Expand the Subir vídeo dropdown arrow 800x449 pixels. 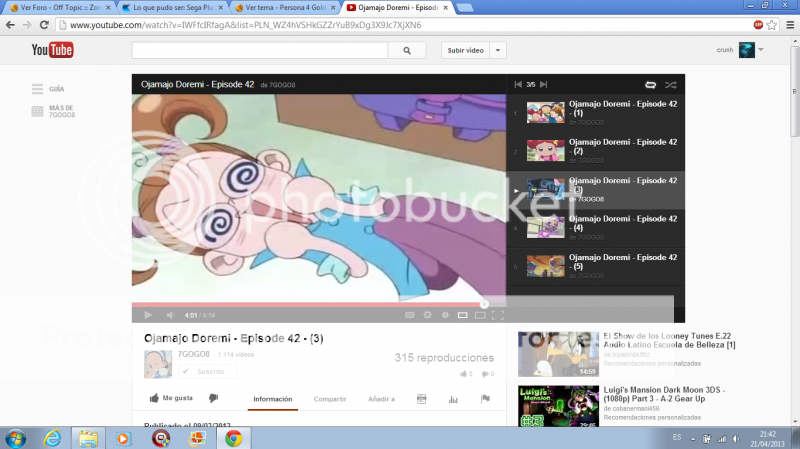tap(498, 51)
